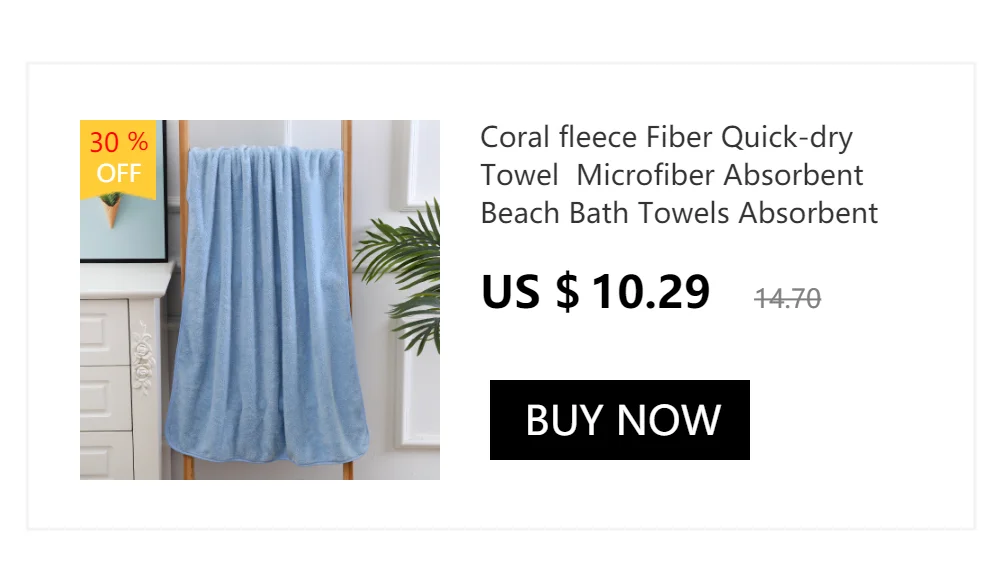
Task: Select the 'Beach Bath Towels Absorbent' title line
Action: click(679, 213)
